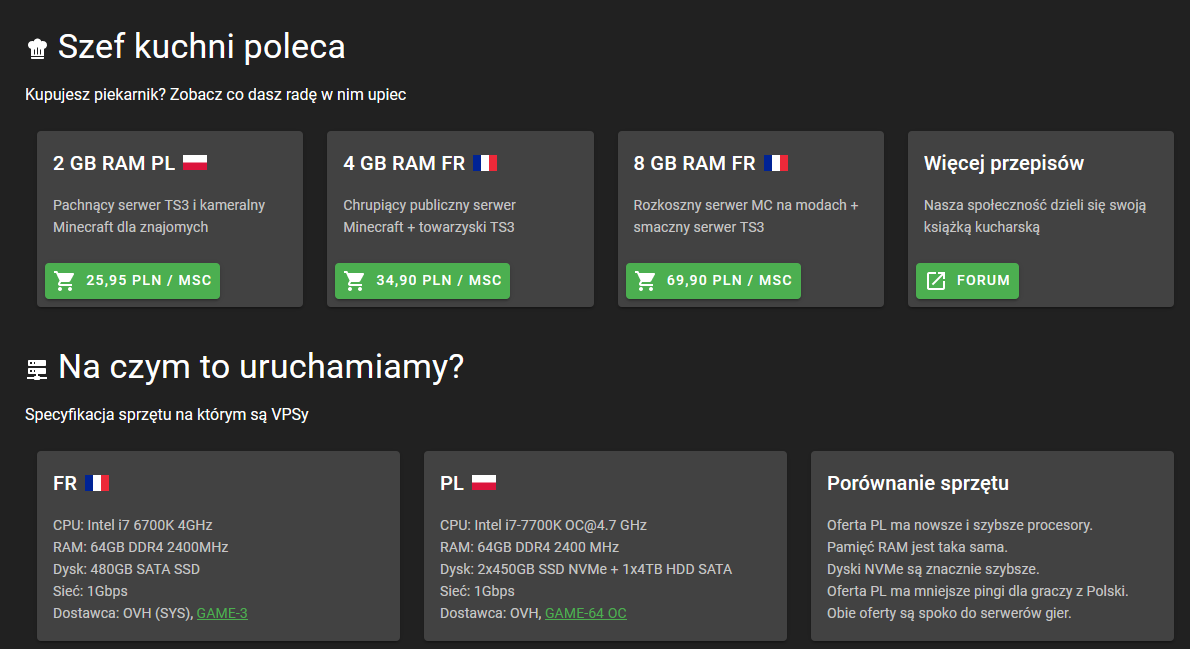Screen dimensions: 1190x649
Task: Open the GAME-3 provider link
Action: pos(222,613)
